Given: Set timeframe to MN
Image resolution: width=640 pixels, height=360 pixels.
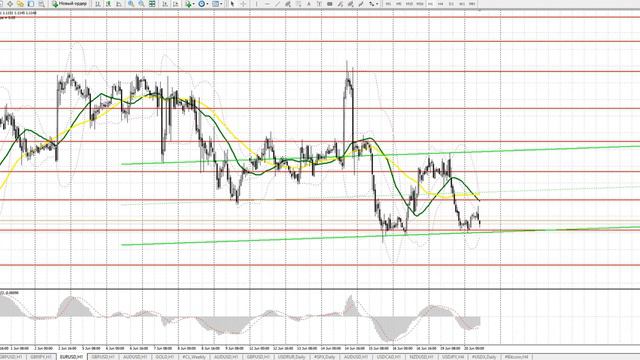Looking at the screenshot, I should 471,4.
